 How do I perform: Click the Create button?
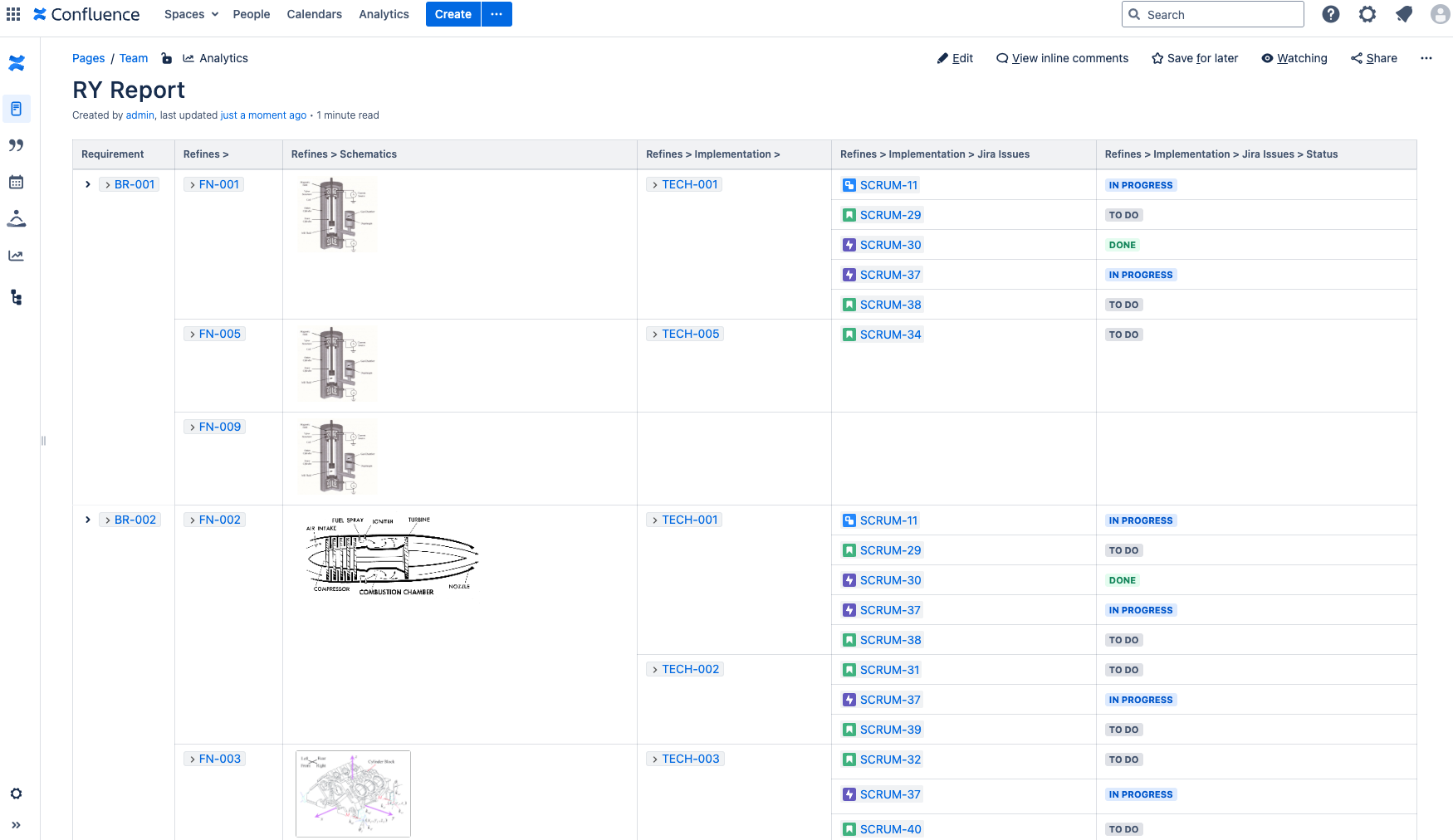click(453, 14)
